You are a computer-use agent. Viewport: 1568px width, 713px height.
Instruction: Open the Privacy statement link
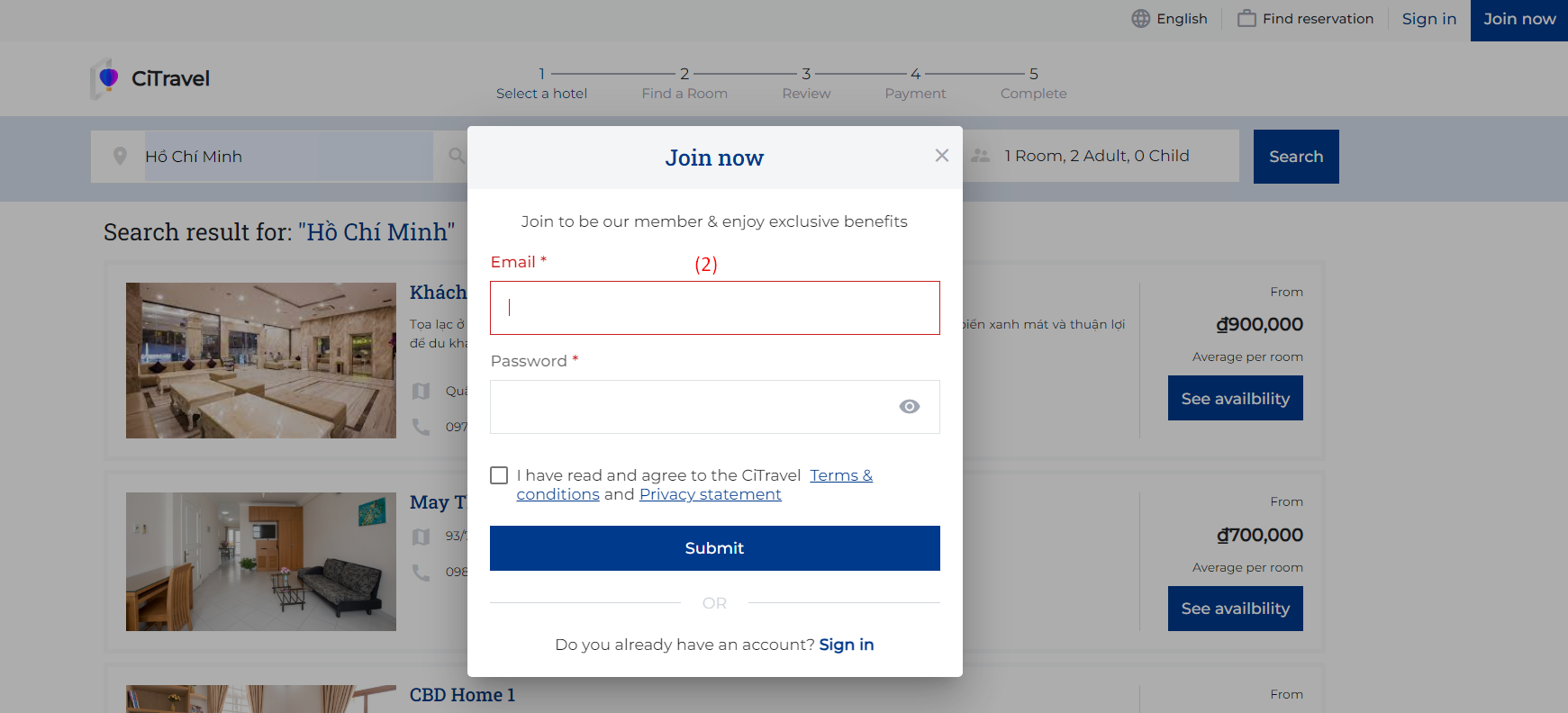click(x=710, y=494)
